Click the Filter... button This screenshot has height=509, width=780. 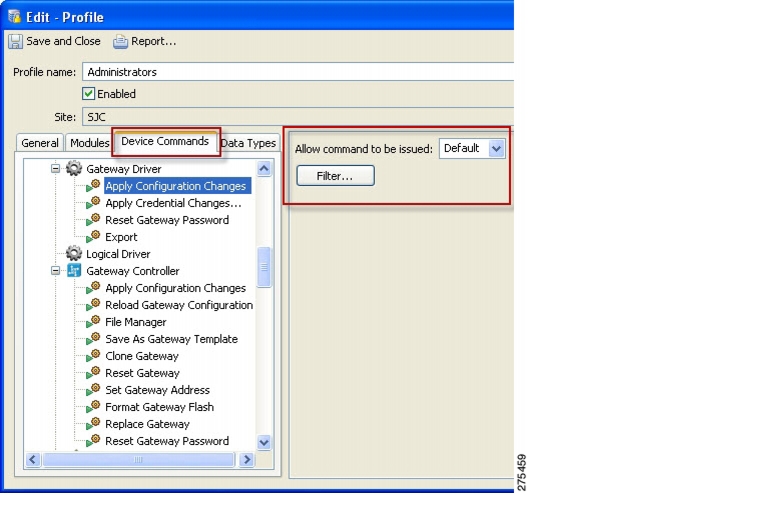(335, 176)
